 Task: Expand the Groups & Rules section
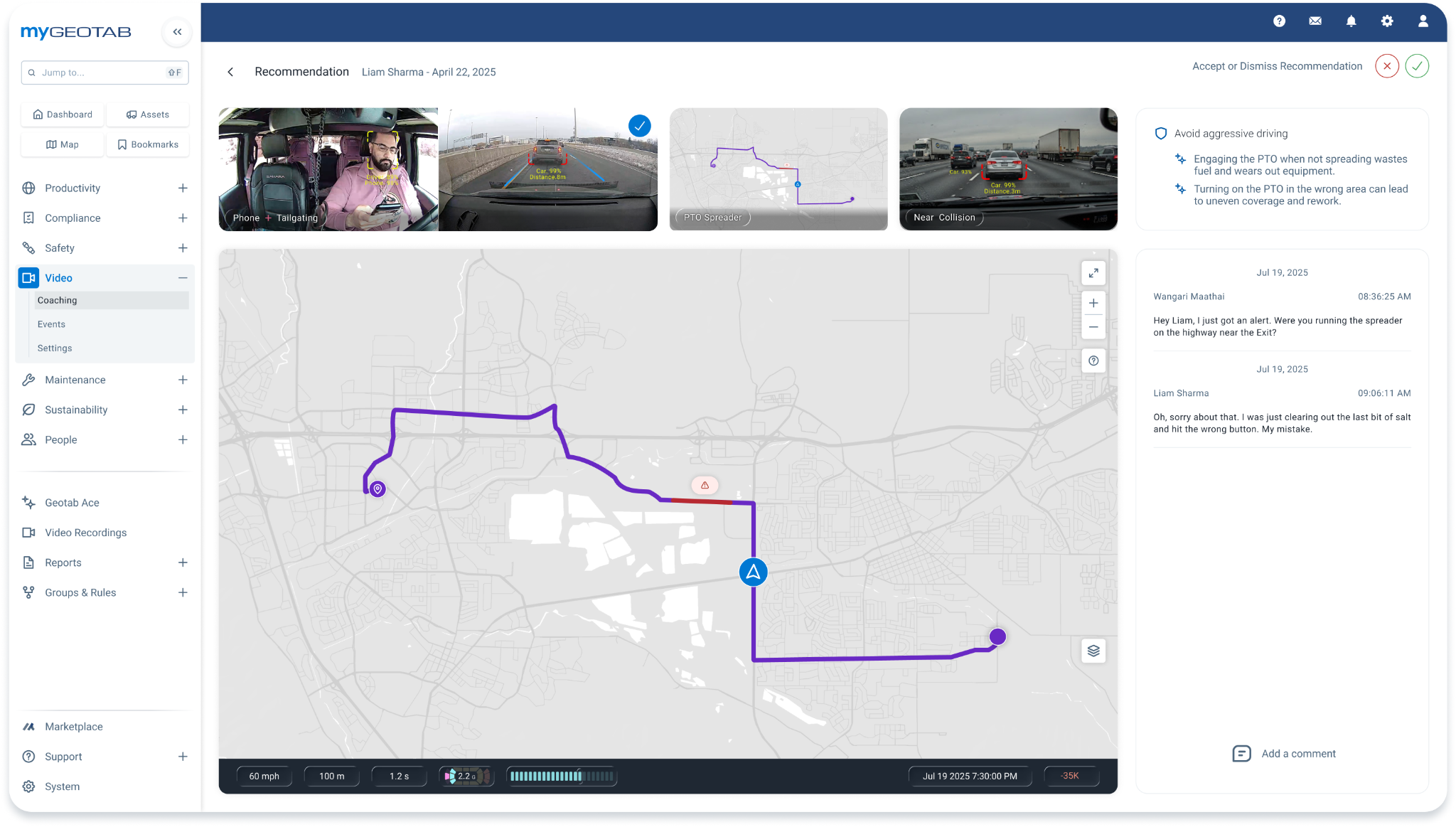tap(183, 592)
